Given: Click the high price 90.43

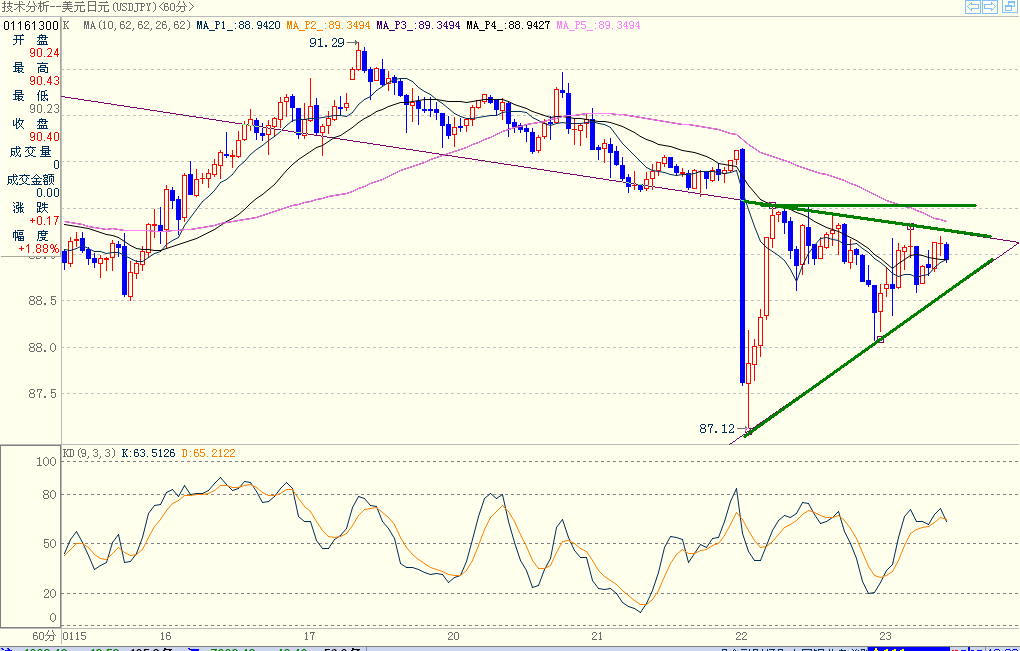Looking at the screenshot, I should tap(44, 81).
